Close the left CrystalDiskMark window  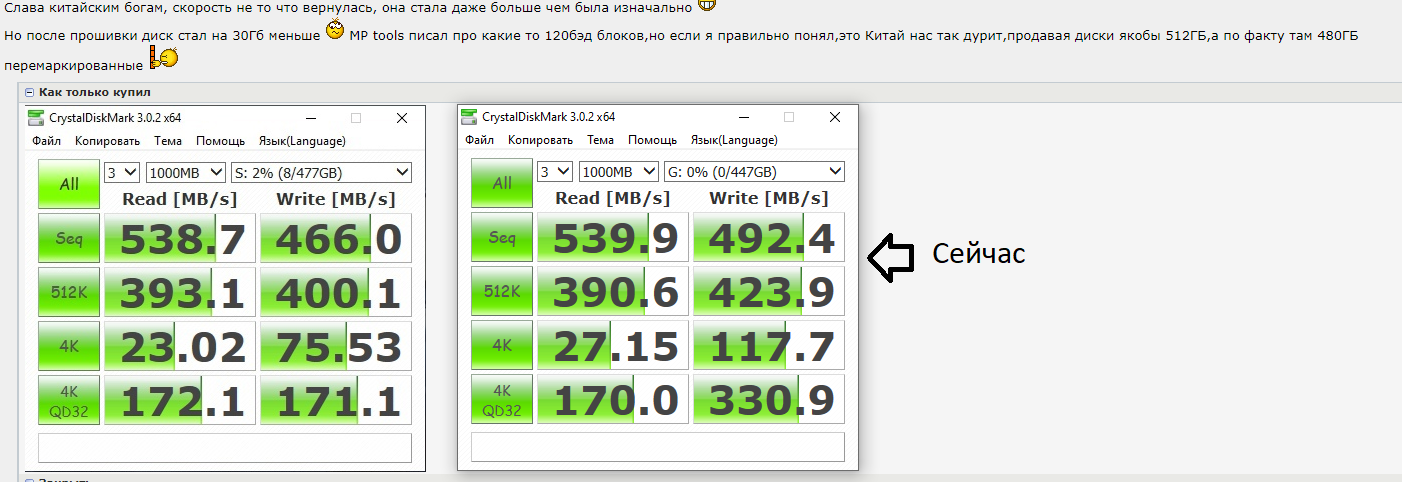402,118
